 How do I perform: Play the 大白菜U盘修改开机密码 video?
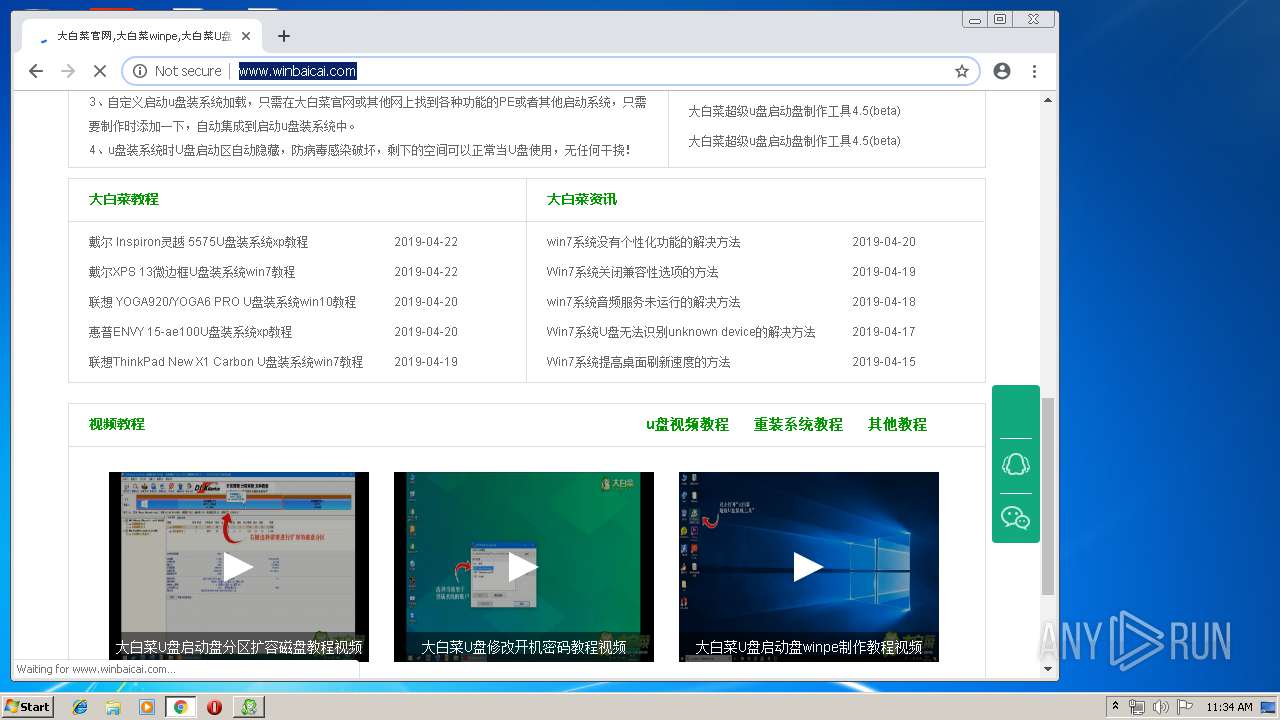pyautogui.click(x=523, y=566)
